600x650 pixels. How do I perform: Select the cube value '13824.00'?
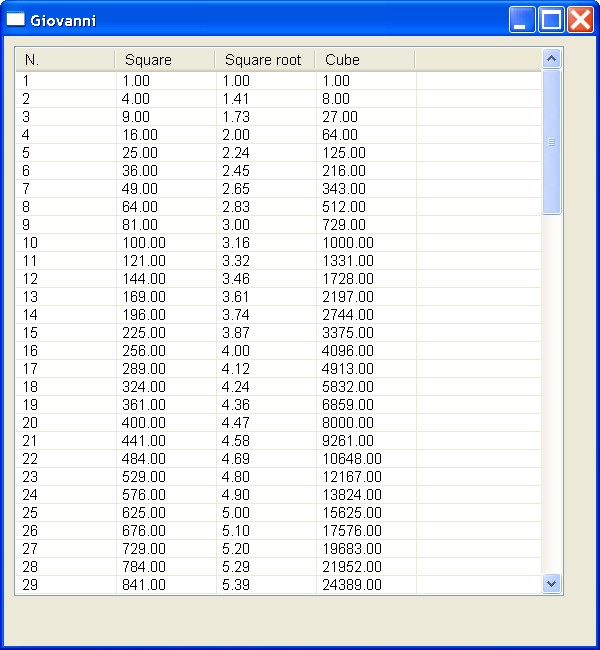click(352, 495)
